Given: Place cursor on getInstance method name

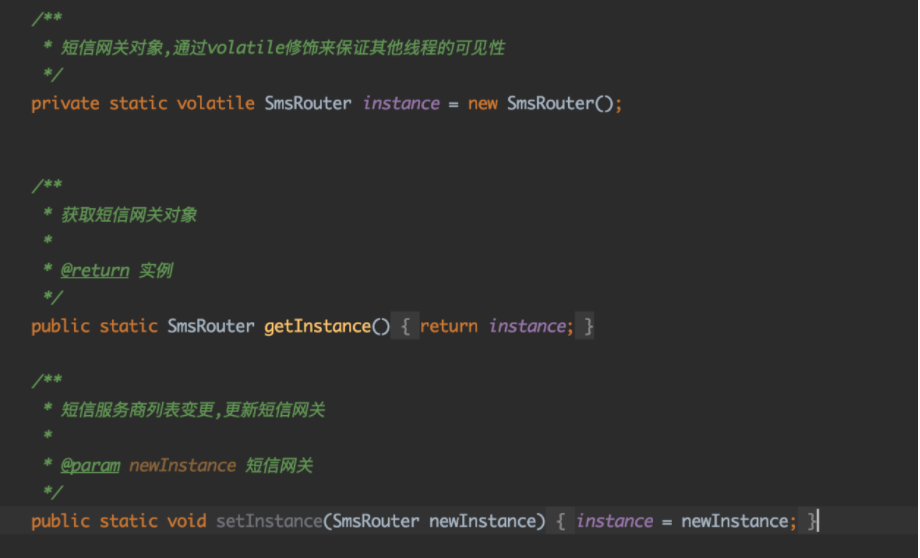Looking at the screenshot, I should 317,326.
